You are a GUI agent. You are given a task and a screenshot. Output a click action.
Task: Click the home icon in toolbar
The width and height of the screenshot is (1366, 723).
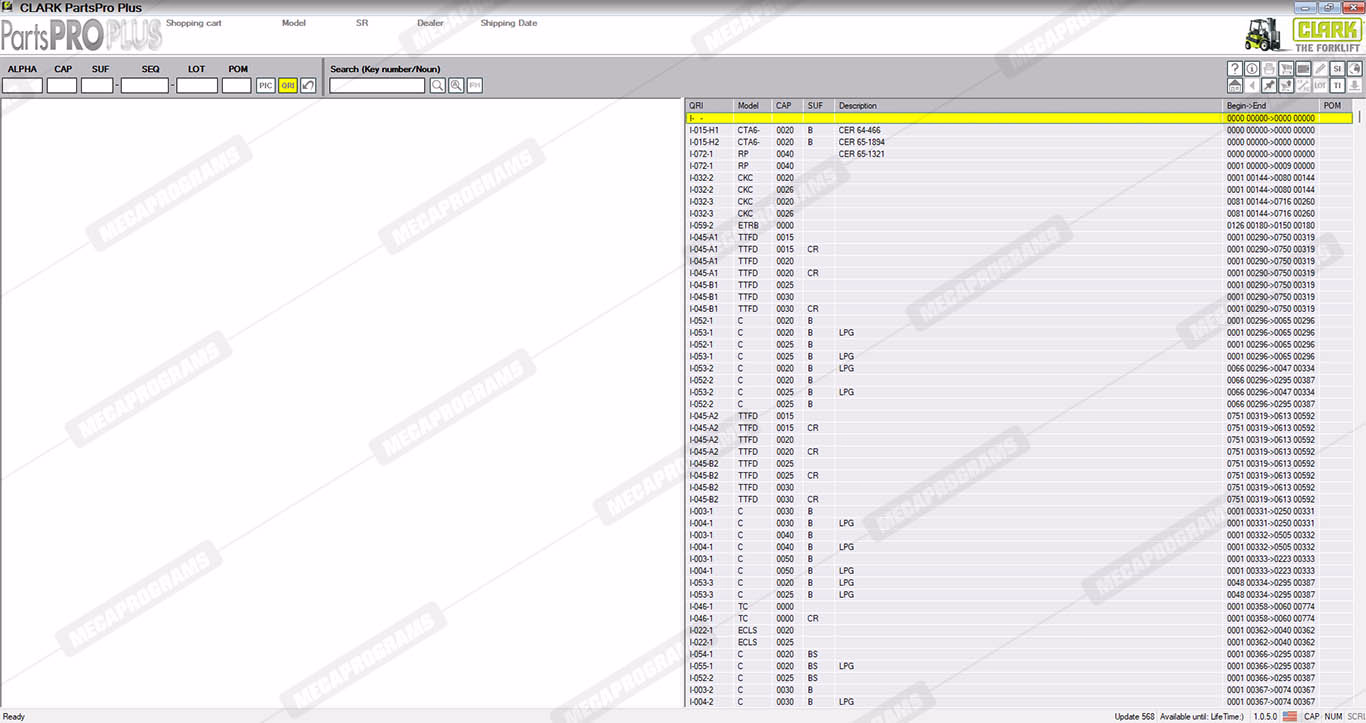pyautogui.click(x=1234, y=86)
